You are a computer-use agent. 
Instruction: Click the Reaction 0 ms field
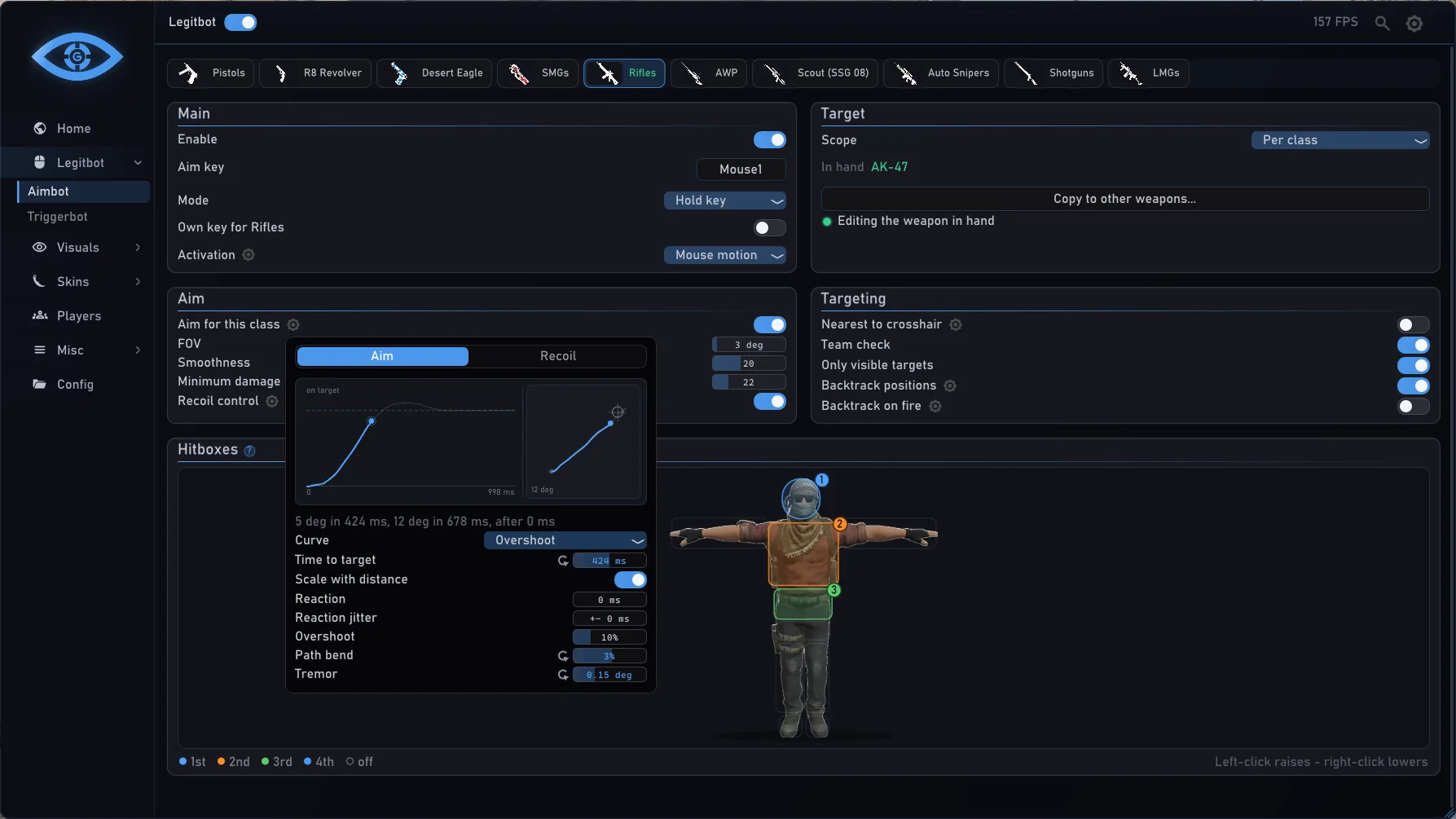609,600
